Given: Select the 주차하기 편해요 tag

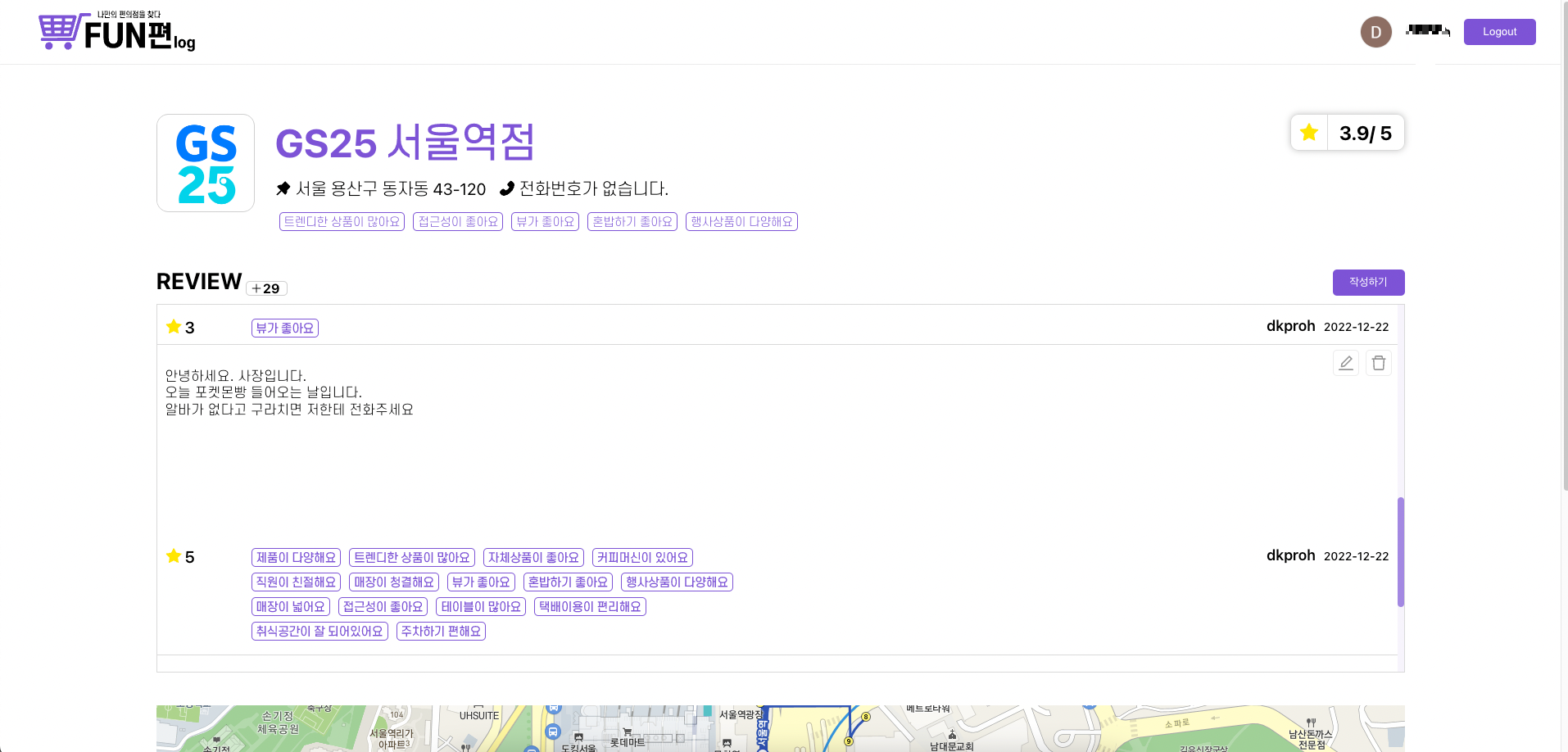Looking at the screenshot, I should coord(441,631).
